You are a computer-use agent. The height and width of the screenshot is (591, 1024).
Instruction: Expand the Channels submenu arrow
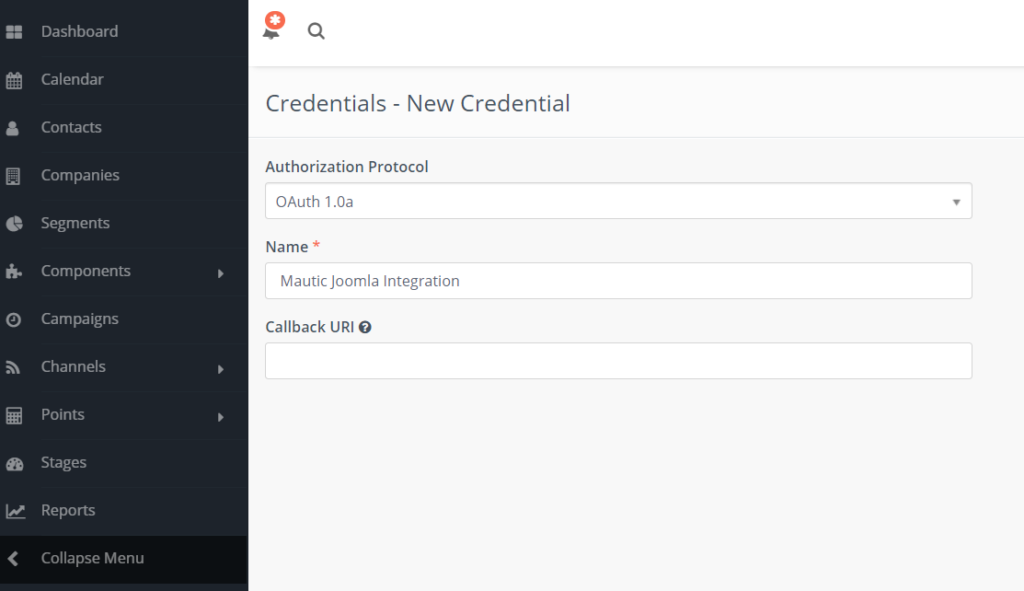(221, 369)
